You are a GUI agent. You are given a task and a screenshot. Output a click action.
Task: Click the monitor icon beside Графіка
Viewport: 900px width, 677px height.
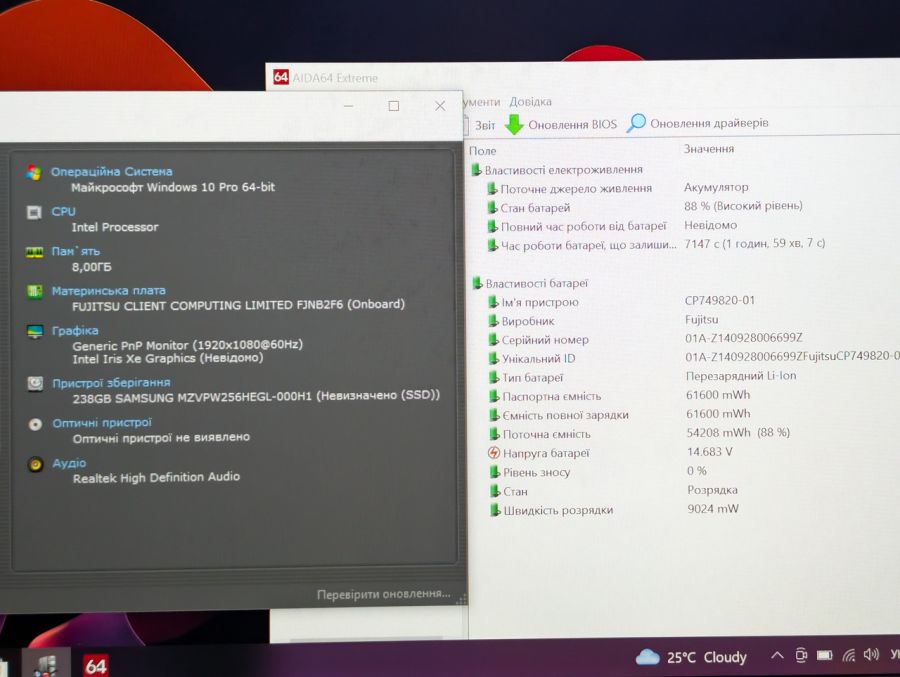click(x=35, y=332)
